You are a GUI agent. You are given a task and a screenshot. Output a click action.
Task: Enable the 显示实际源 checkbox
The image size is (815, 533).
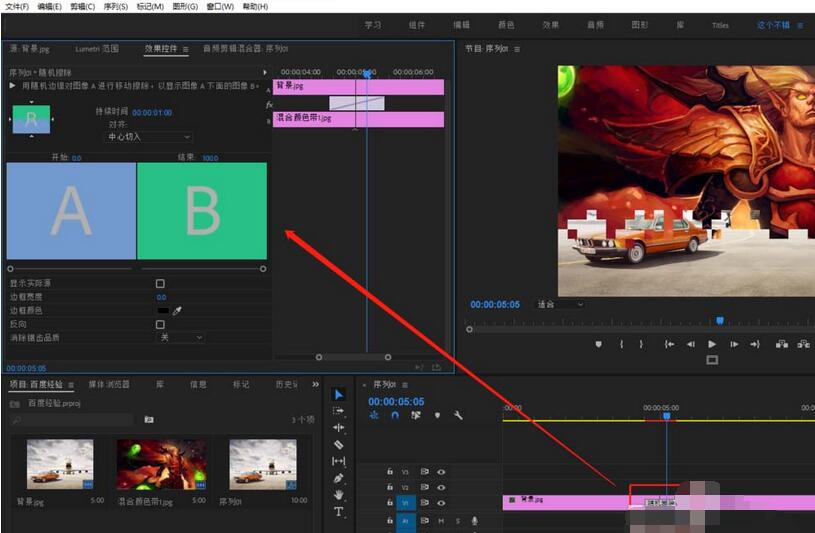pos(160,284)
